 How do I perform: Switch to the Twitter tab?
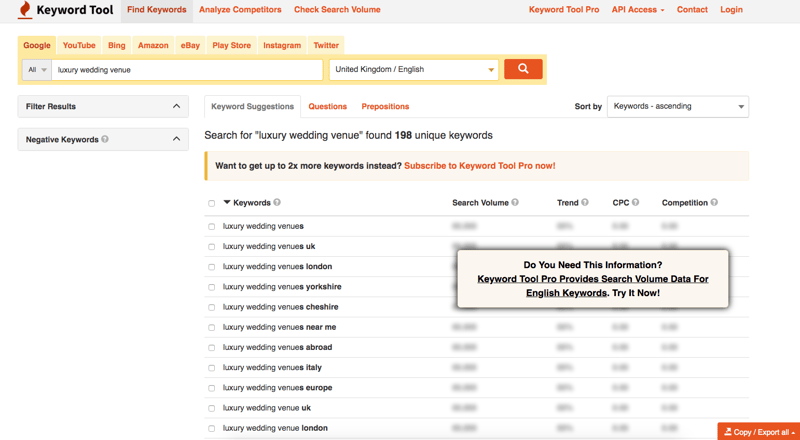[x=326, y=45]
